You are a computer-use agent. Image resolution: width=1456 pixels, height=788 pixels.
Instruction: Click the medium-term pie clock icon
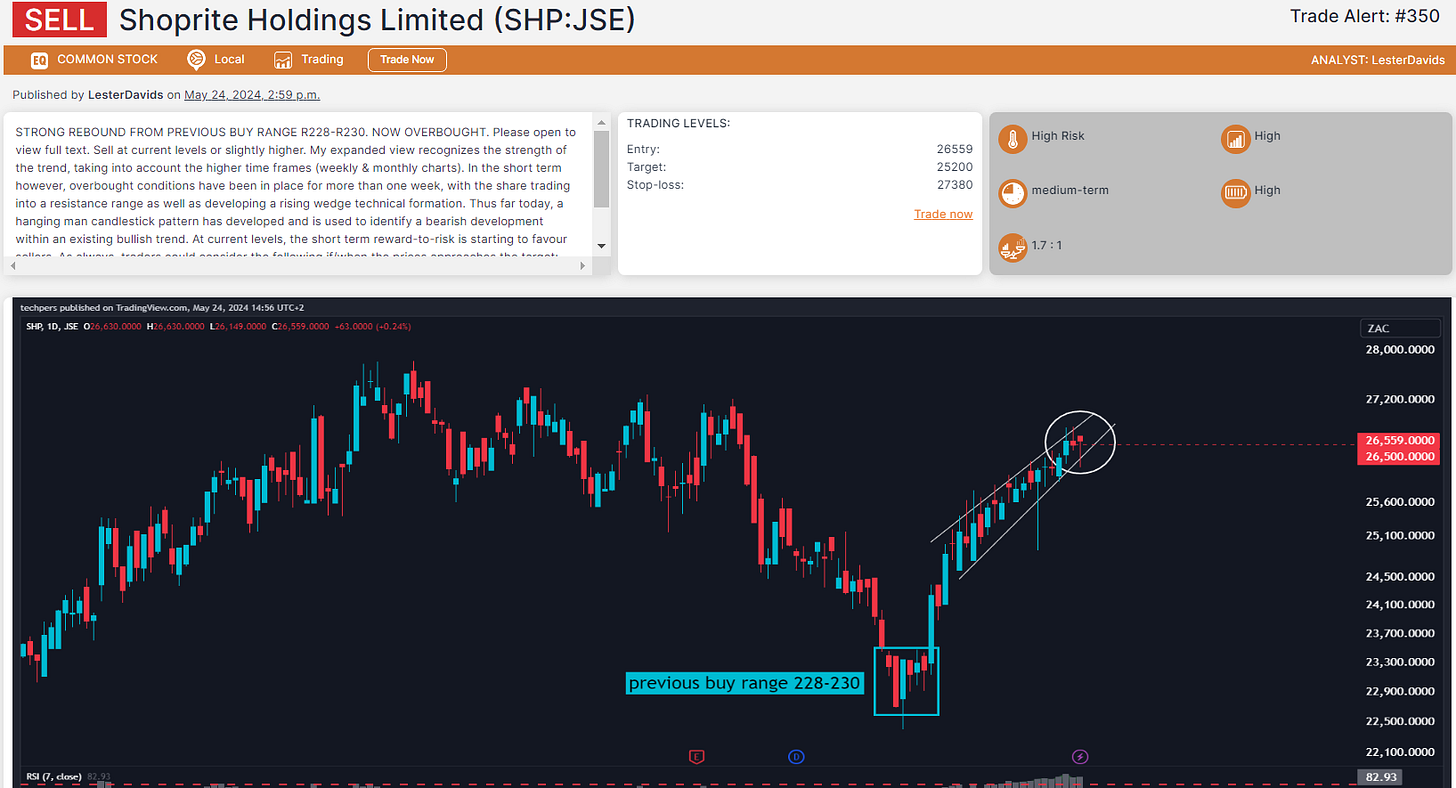(x=1012, y=193)
